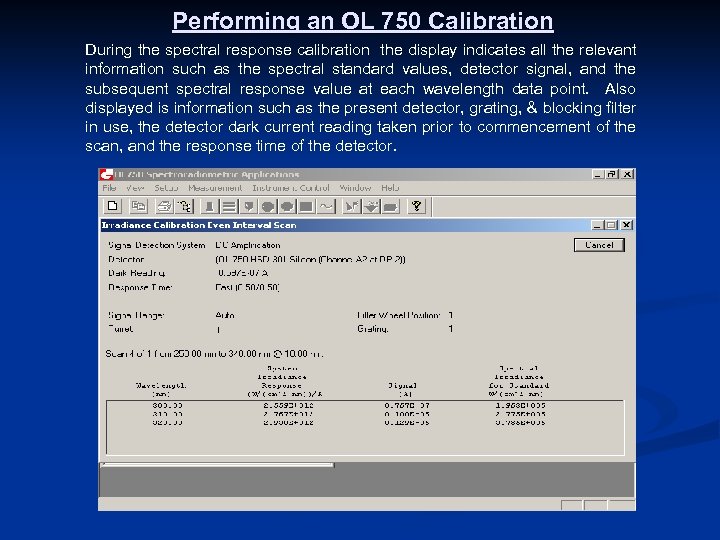Click the round bubble icon beside the shield icon
Viewport: 720px width, 540px height.
pos(268,207)
